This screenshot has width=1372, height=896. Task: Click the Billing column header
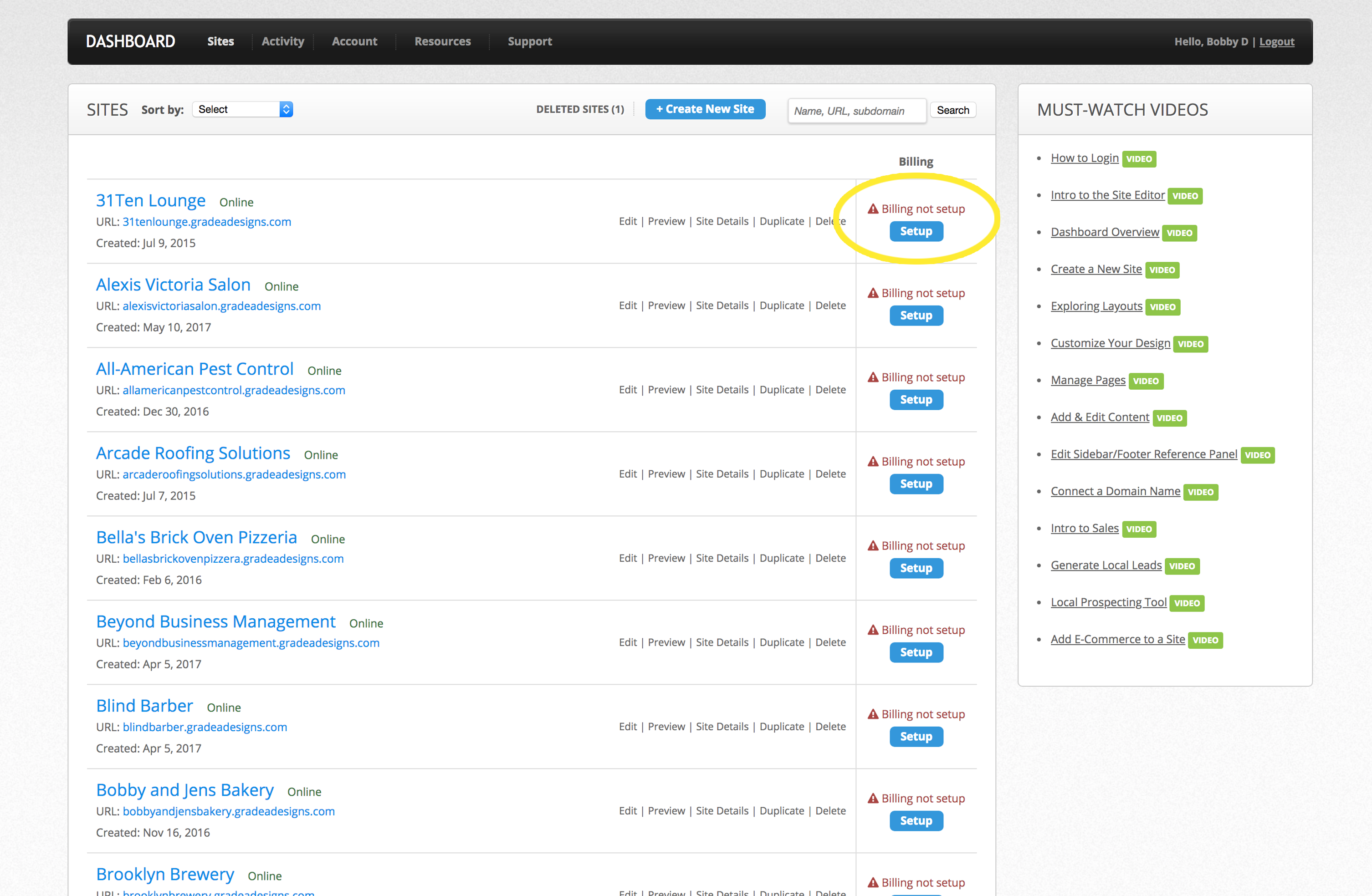tap(916, 162)
